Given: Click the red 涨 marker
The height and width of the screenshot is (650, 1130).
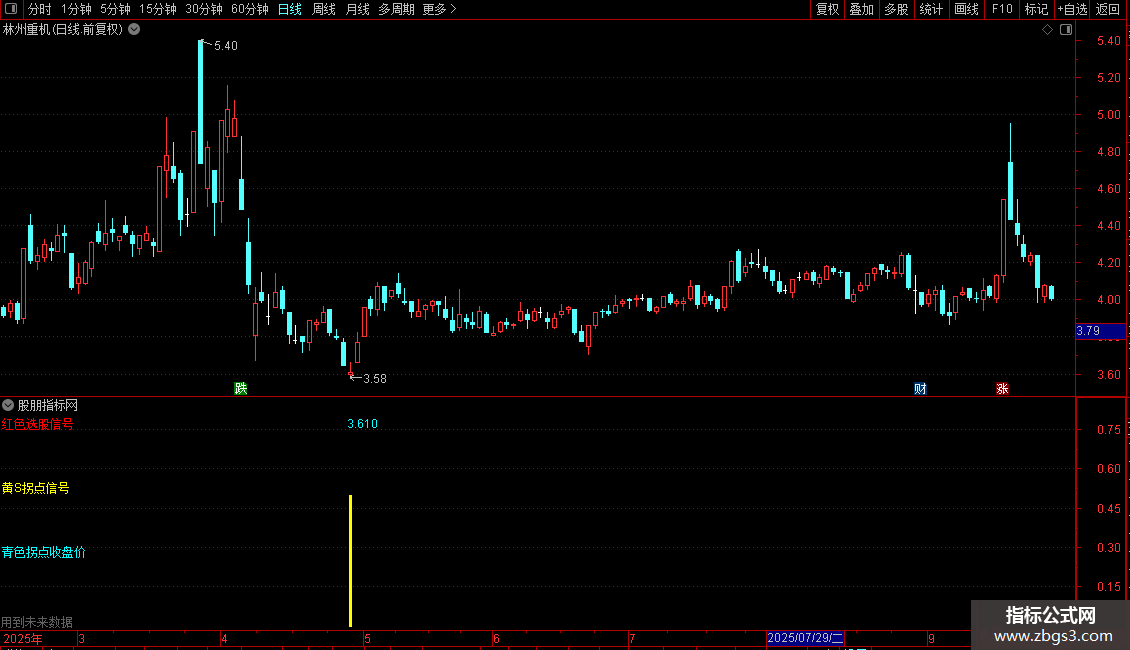Looking at the screenshot, I should (1002, 388).
